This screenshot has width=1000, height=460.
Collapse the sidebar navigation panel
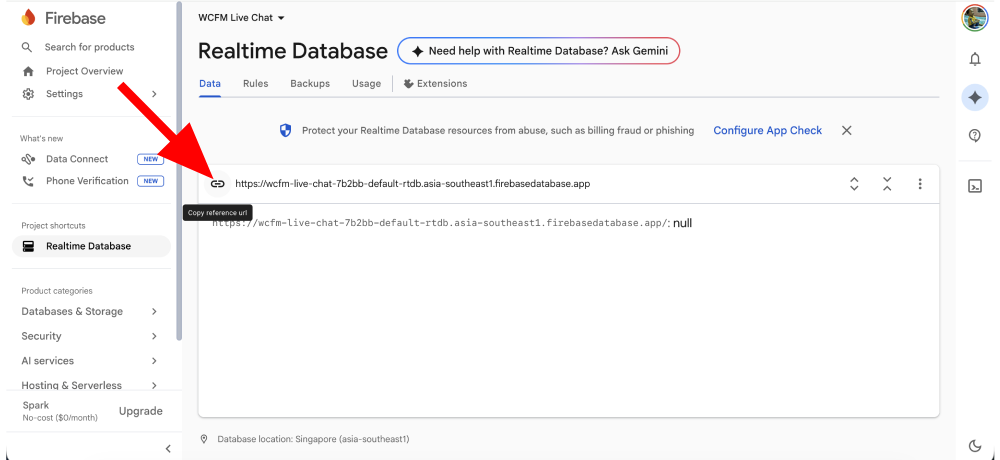(x=168, y=449)
